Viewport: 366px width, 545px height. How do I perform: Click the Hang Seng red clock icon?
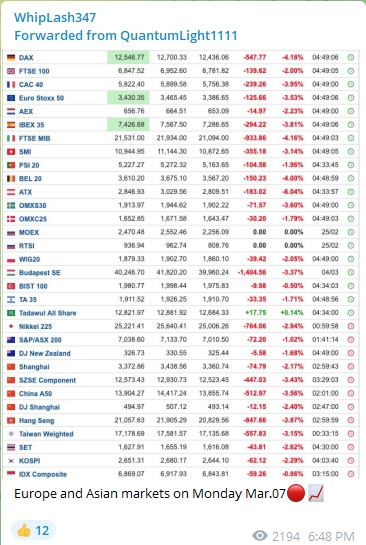coord(351,421)
